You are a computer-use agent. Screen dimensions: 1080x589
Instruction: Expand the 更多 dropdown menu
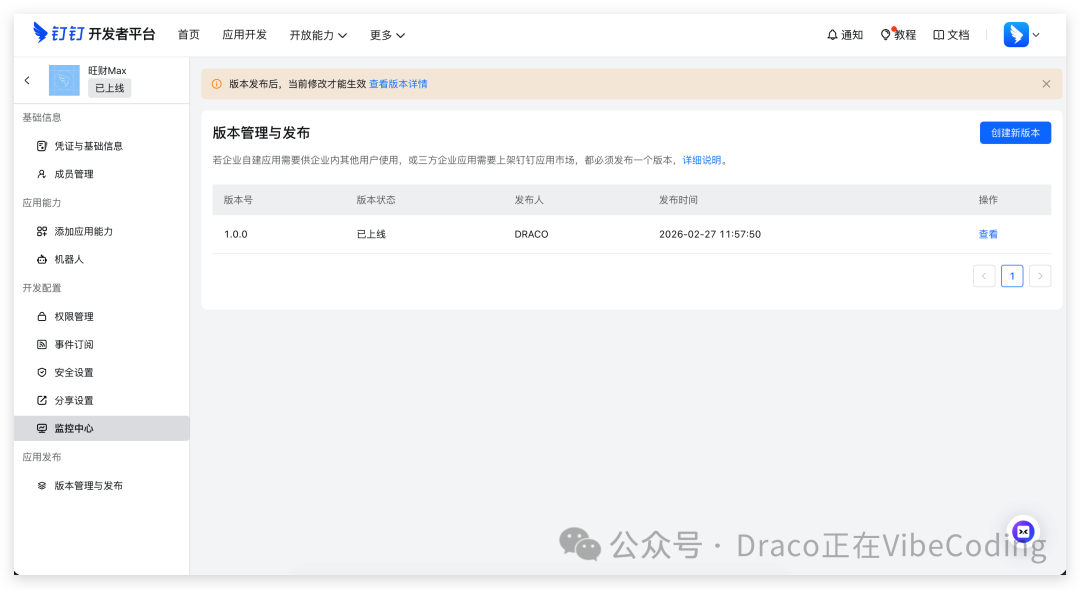387,34
